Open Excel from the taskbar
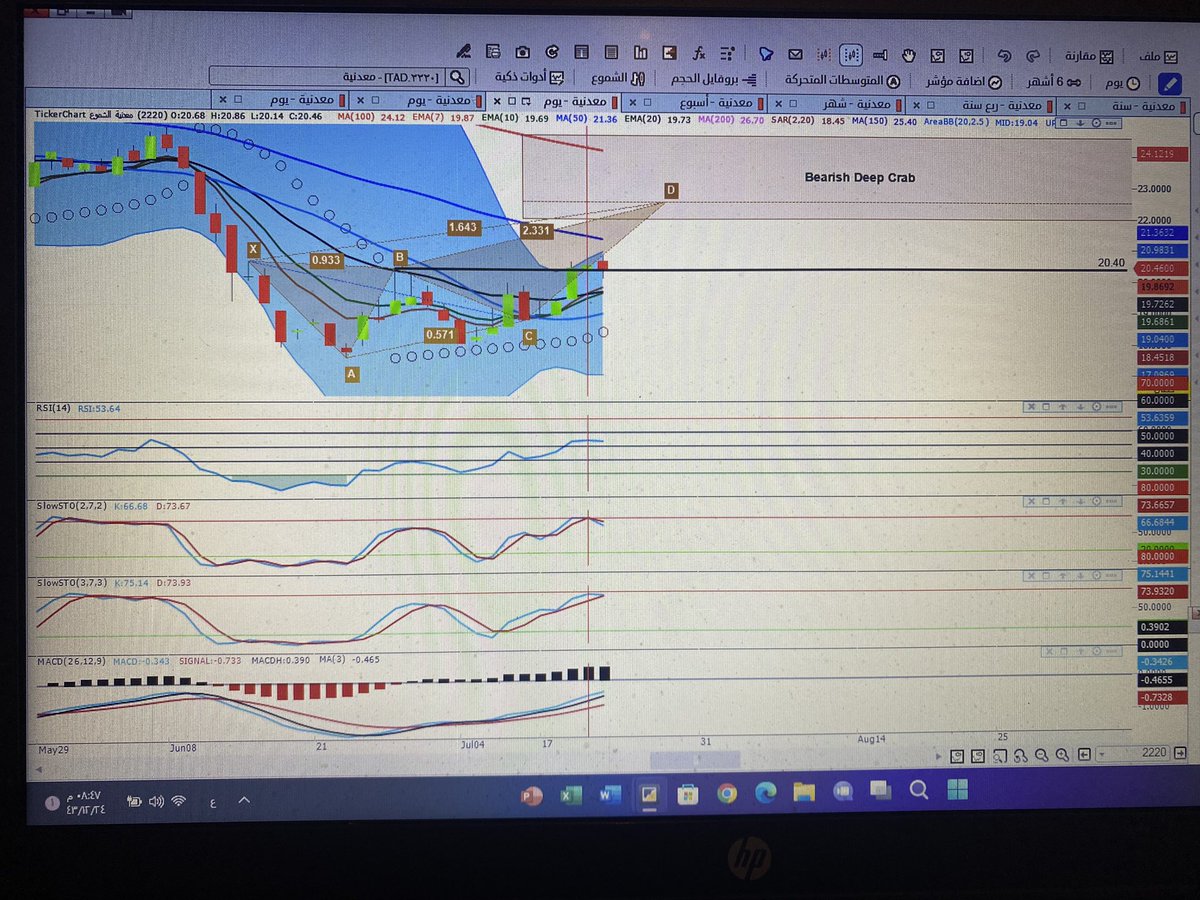The height and width of the screenshot is (900, 1200). (571, 795)
